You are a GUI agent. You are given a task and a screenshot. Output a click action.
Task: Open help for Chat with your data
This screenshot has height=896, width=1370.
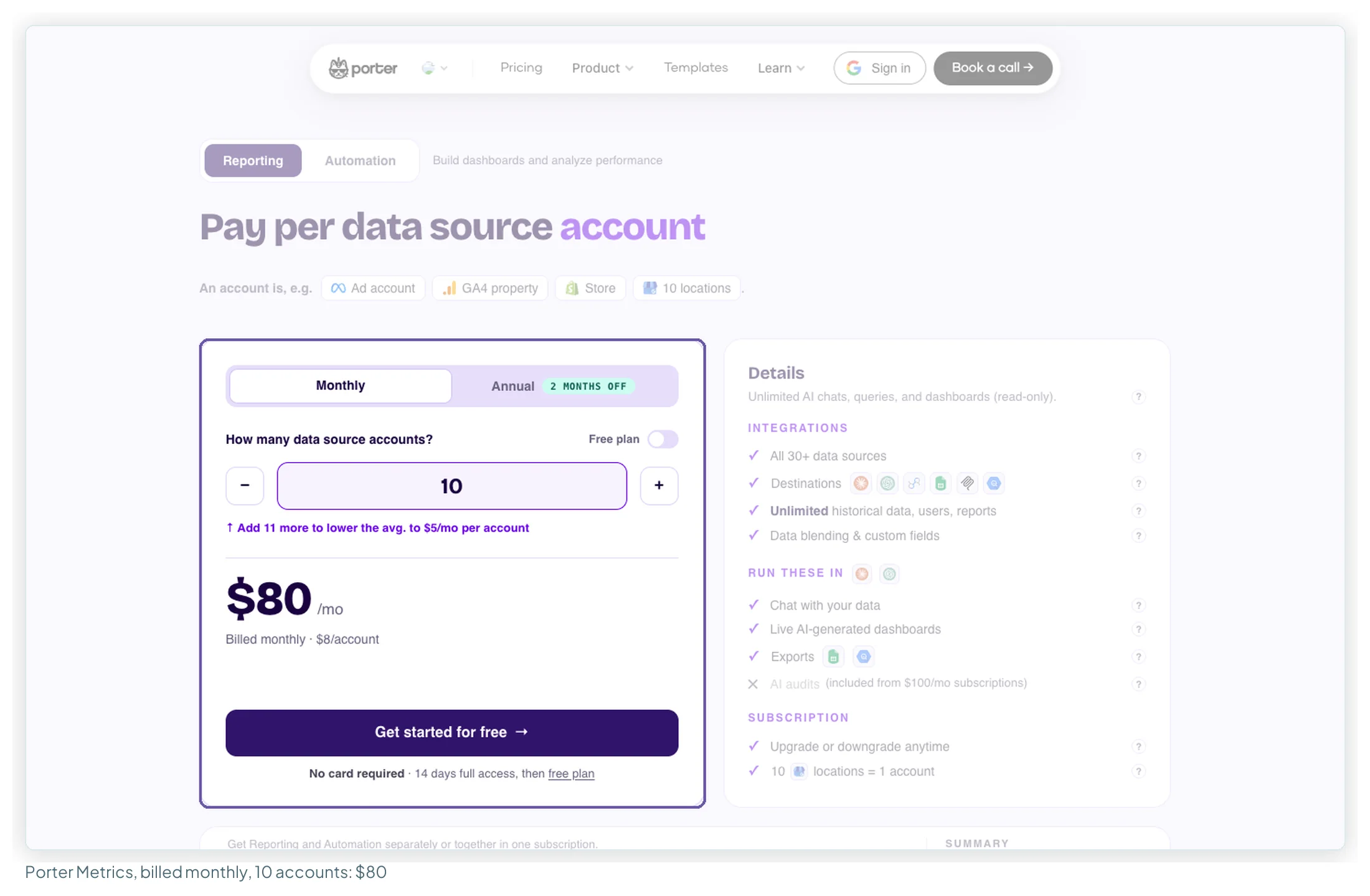[1138, 605]
